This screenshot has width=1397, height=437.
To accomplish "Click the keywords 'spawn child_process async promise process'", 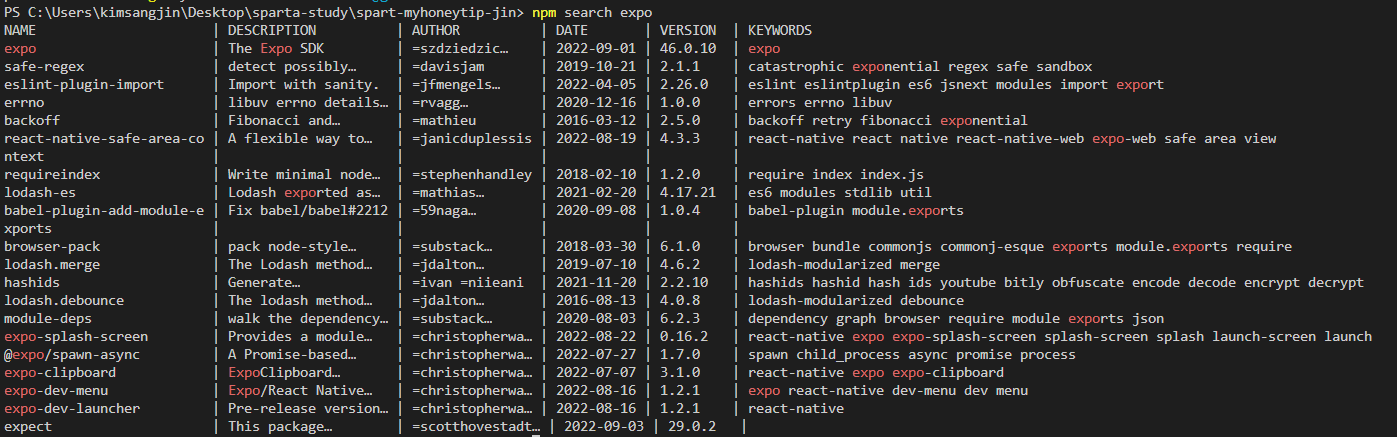I will click(x=912, y=354).
